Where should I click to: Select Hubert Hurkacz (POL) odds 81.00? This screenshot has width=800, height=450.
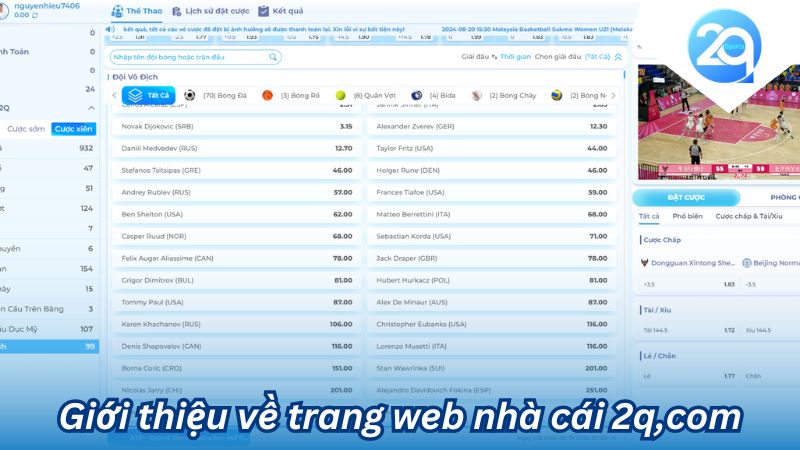click(x=492, y=280)
